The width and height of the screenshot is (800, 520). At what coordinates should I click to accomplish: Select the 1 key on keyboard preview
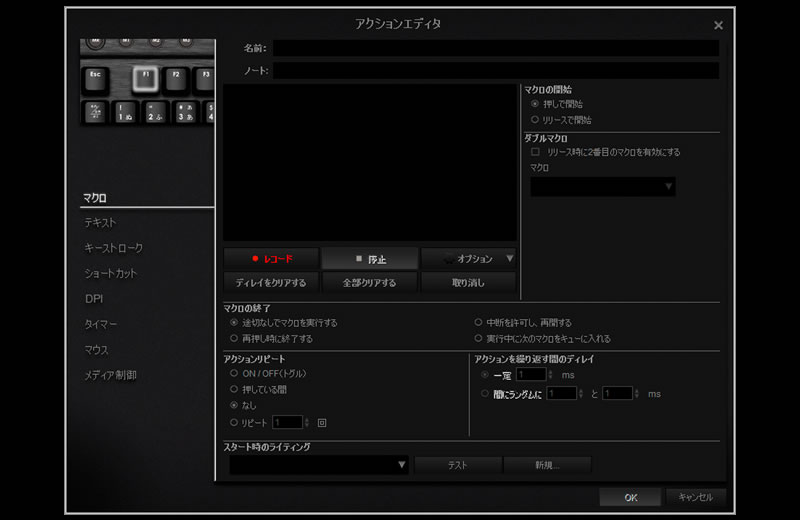pos(124,112)
